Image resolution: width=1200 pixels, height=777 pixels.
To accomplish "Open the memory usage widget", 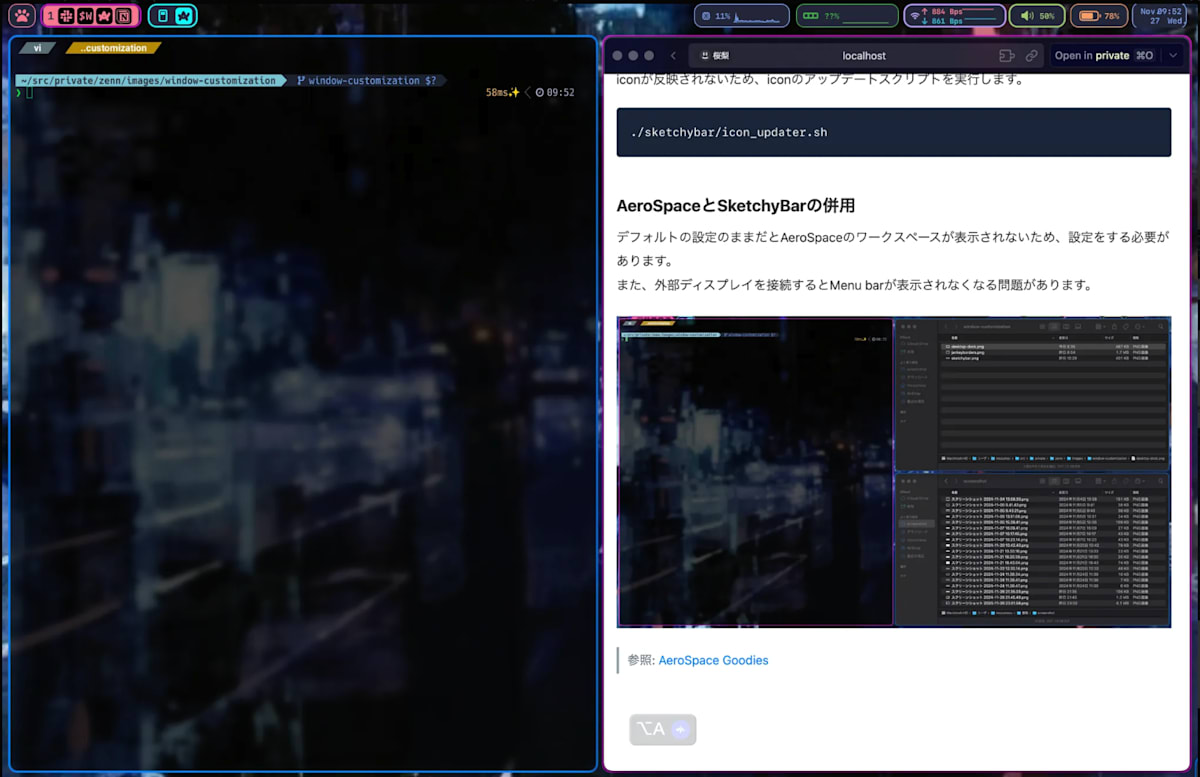I will (x=847, y=16).
